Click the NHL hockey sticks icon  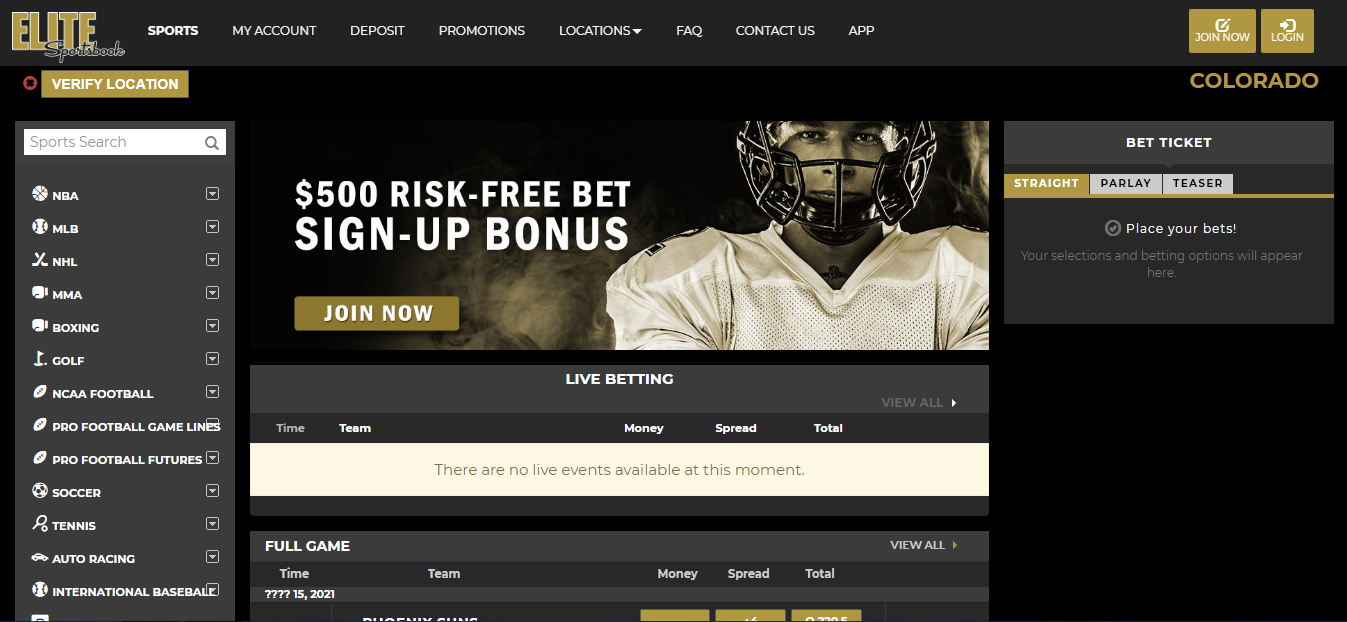(x=40, y=260)
